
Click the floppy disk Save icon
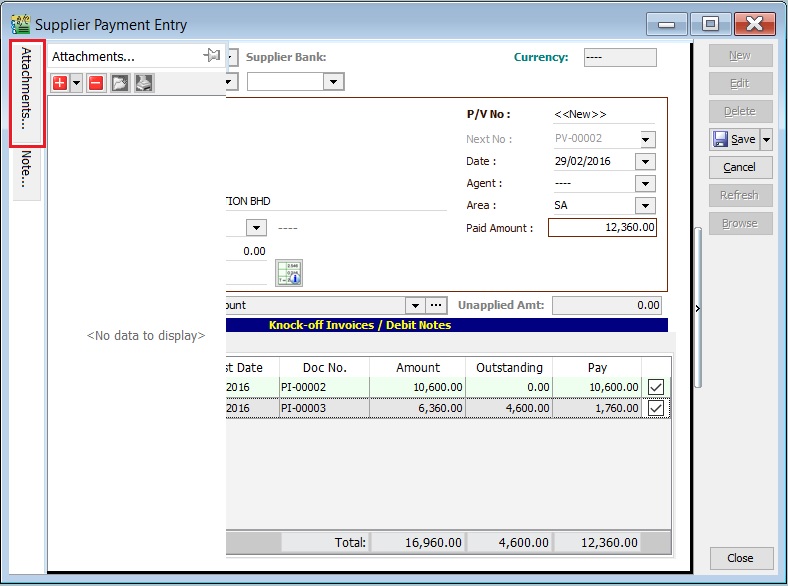click(x=720, y=139)
